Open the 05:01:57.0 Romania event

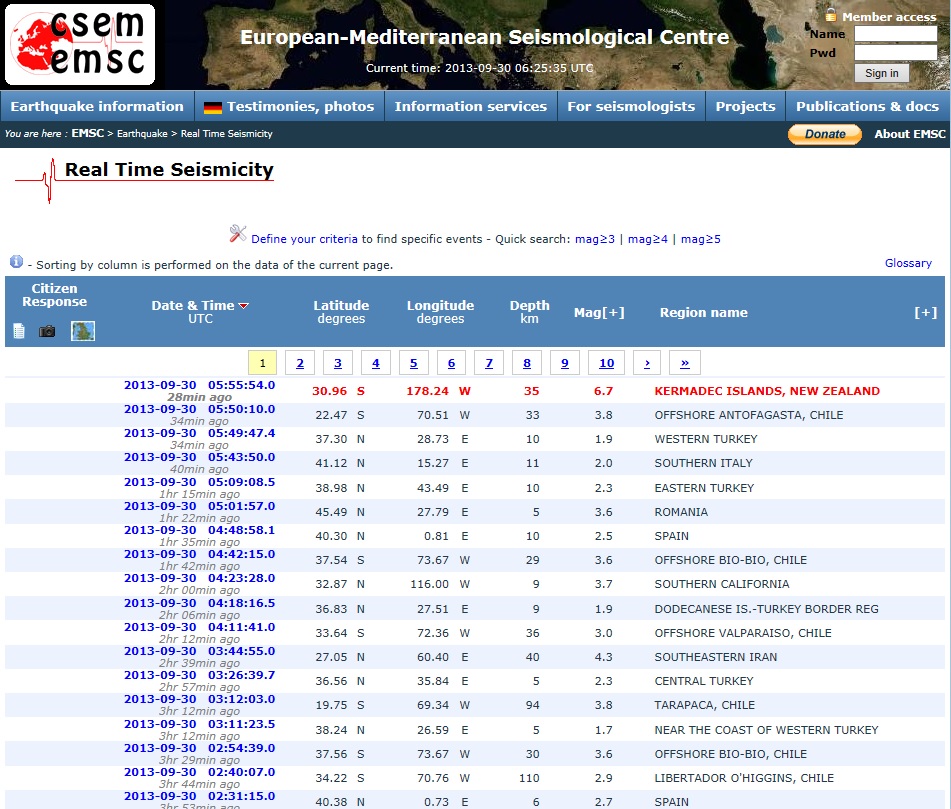(x=200, y=506)
